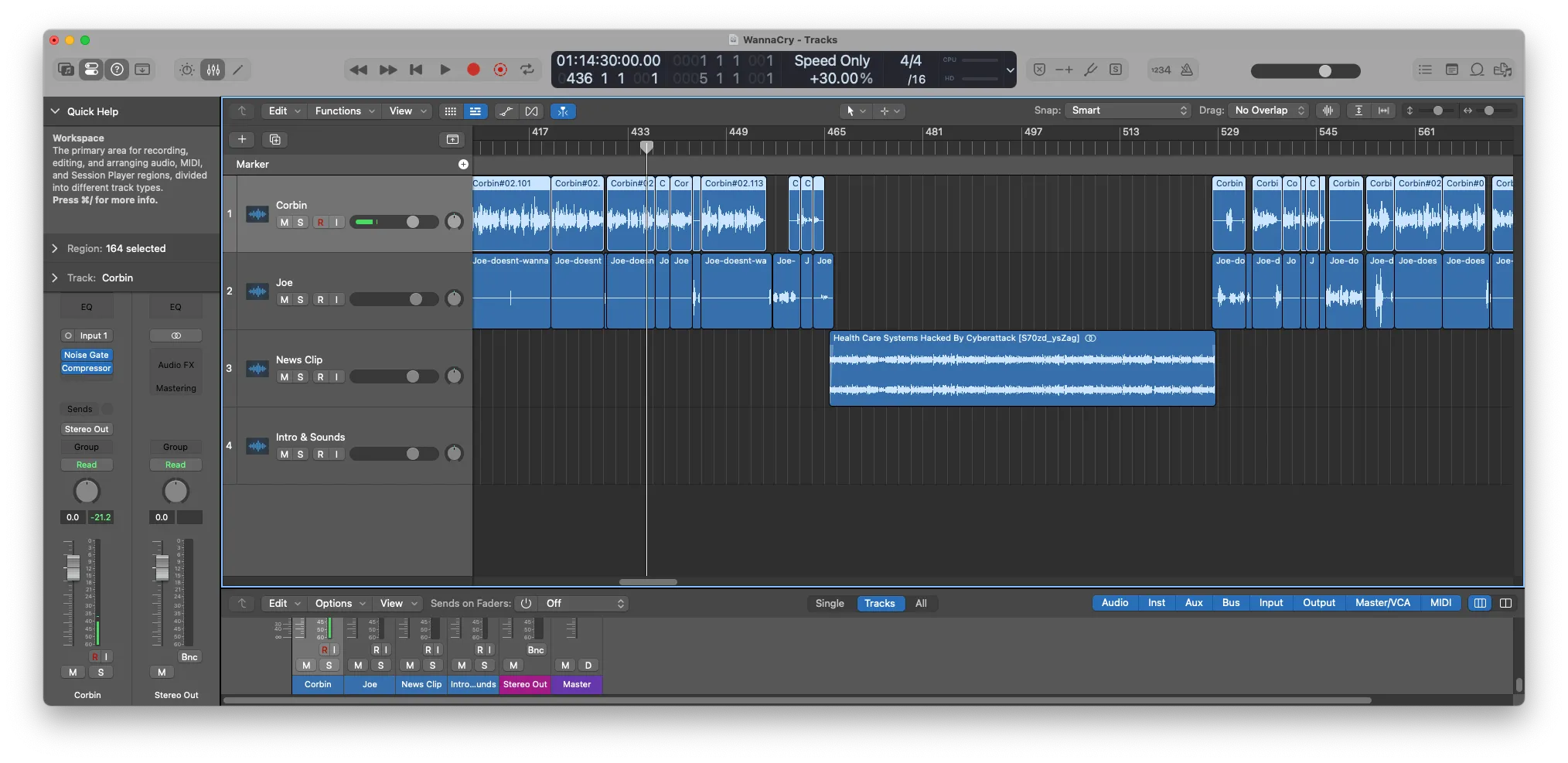Toggle the Mixer button in control bar

pos(213,70)
